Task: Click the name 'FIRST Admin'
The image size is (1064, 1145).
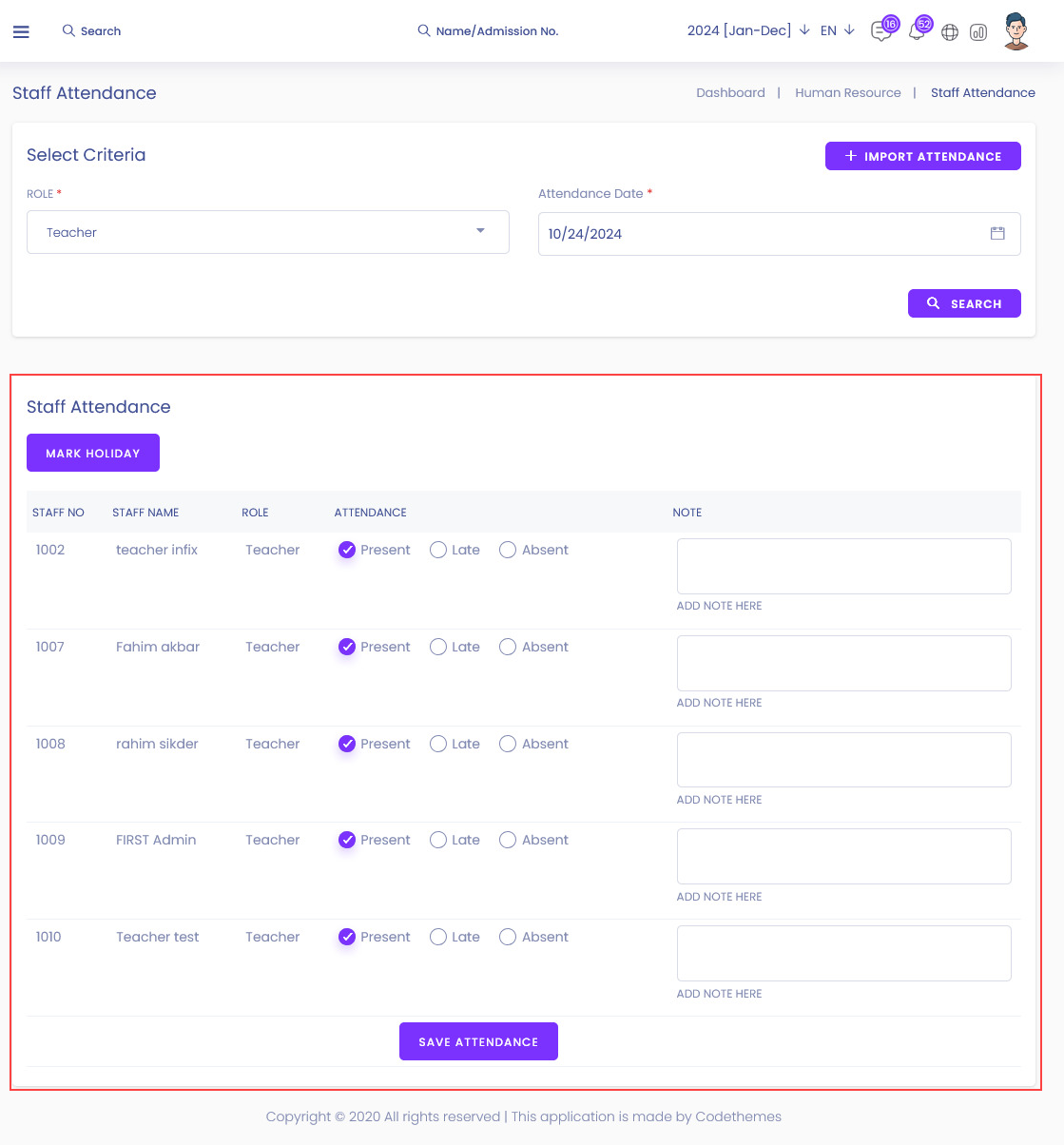Action: (156, 840)
